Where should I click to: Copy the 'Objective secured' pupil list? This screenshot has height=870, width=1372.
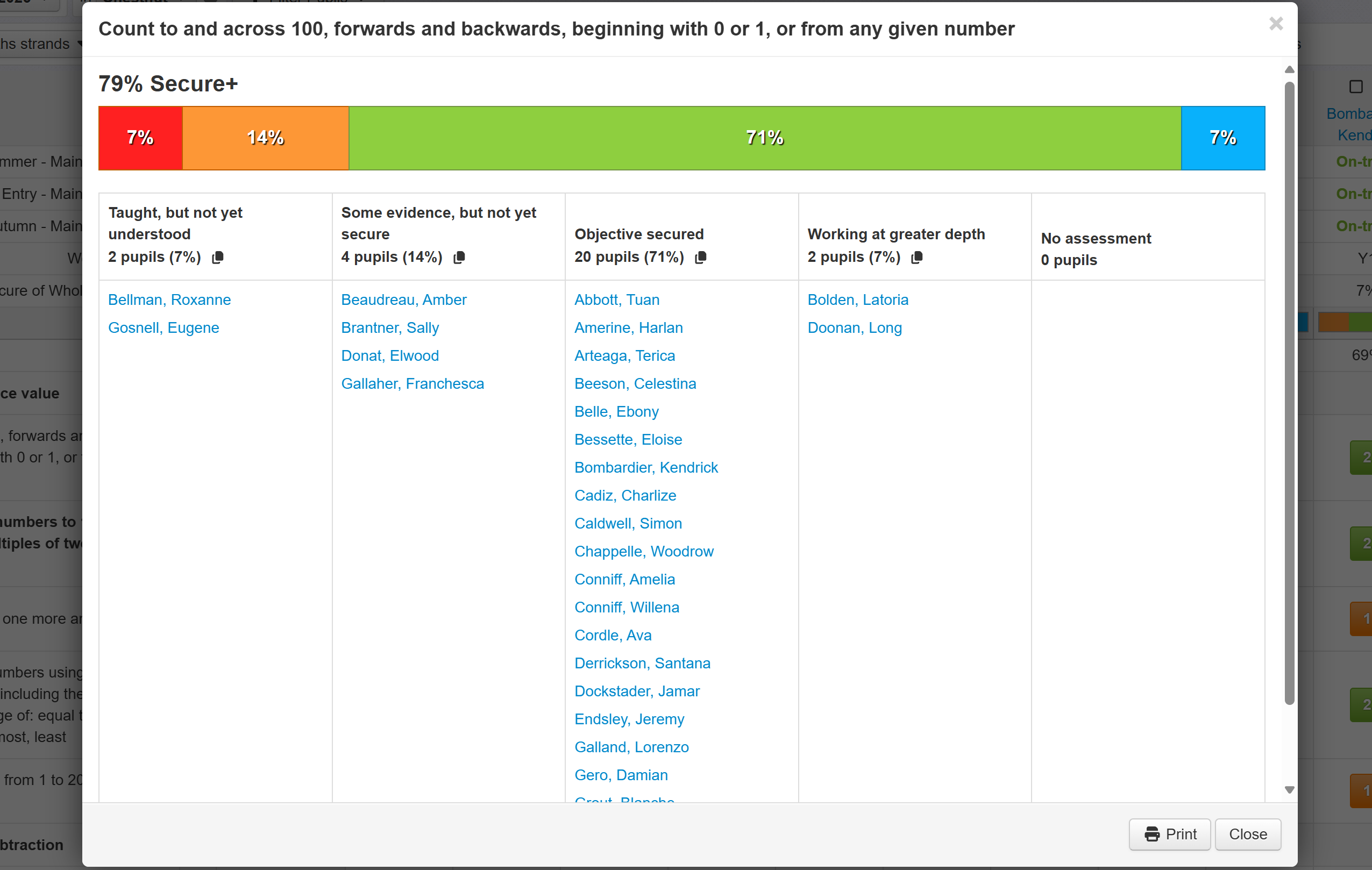point(701,258)
